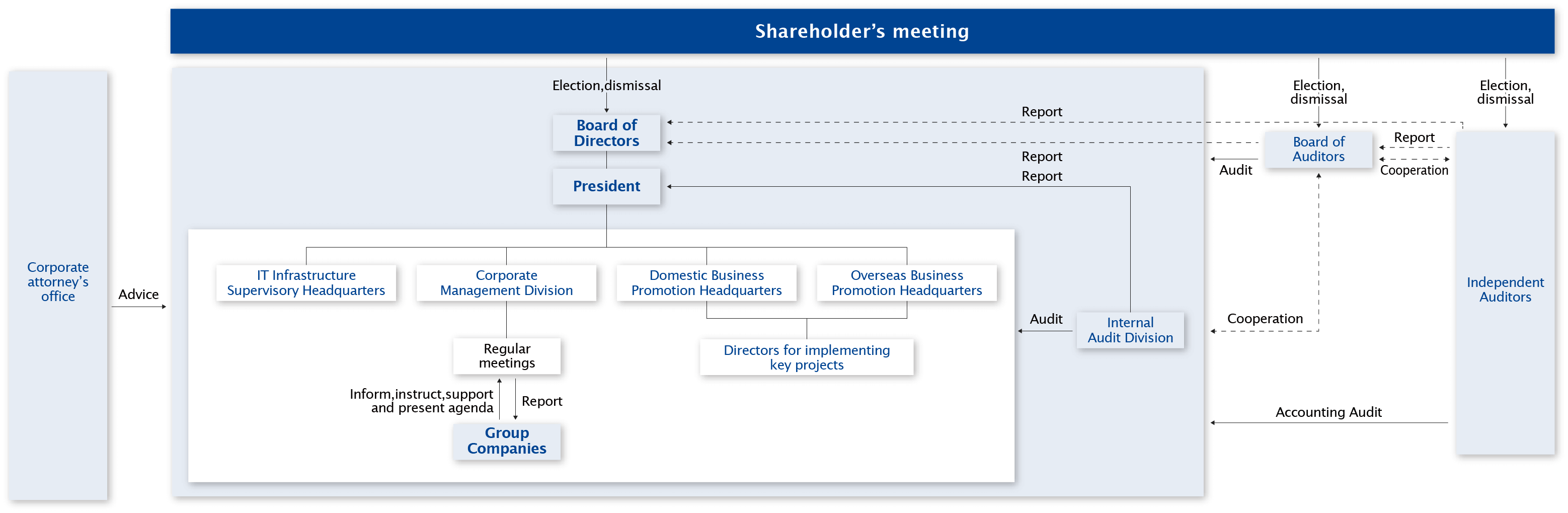Click Overseas Business Promotion Headquarters box
The width and height of the screenshot is (1568, 513).
coord(907,283)
